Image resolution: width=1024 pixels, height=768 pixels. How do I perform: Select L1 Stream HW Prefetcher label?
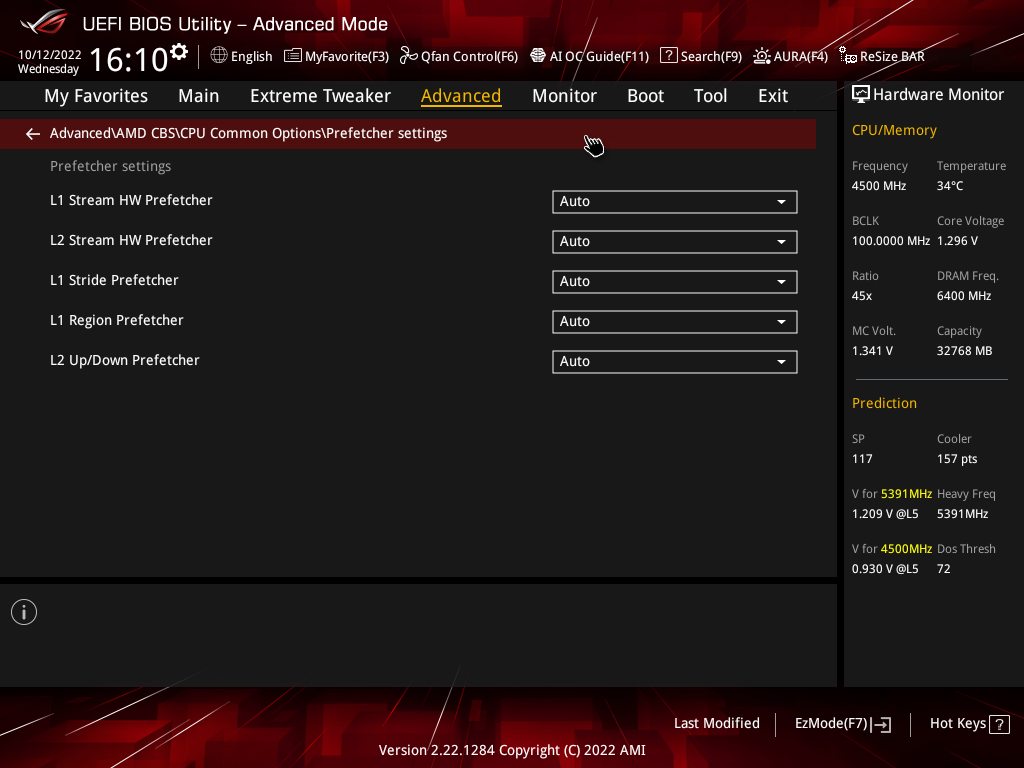pyautogui.click(x=131, y=200)
